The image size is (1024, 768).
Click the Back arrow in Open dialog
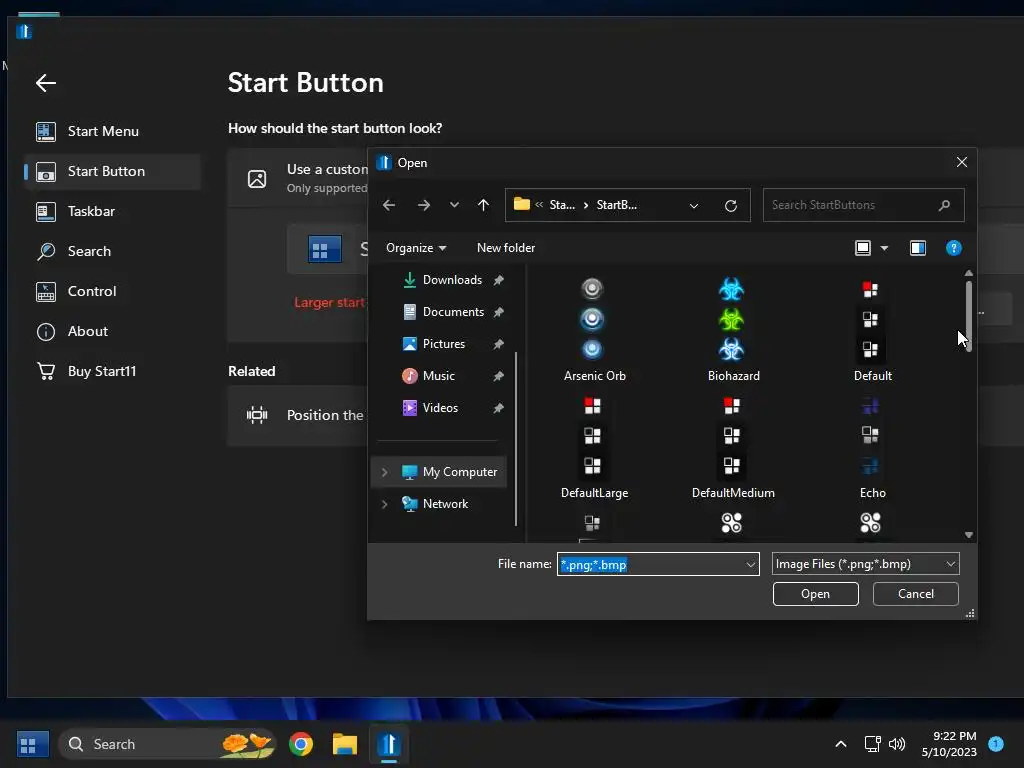click(389, 205)
